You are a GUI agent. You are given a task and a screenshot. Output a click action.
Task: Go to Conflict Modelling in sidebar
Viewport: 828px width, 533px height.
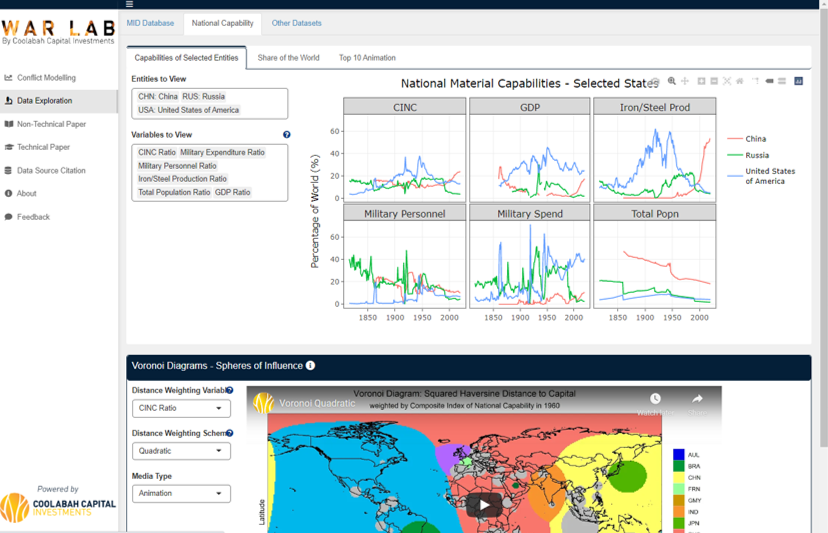pos(46,78)
